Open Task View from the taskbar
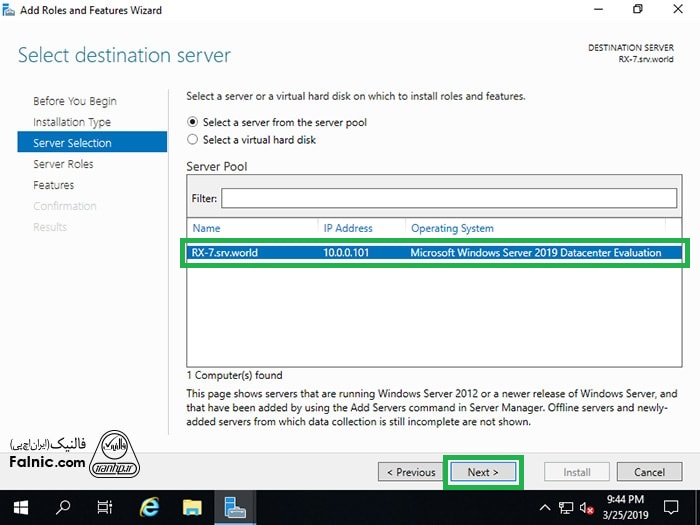Screen dimensions: 700x525 tap(105, 507)
